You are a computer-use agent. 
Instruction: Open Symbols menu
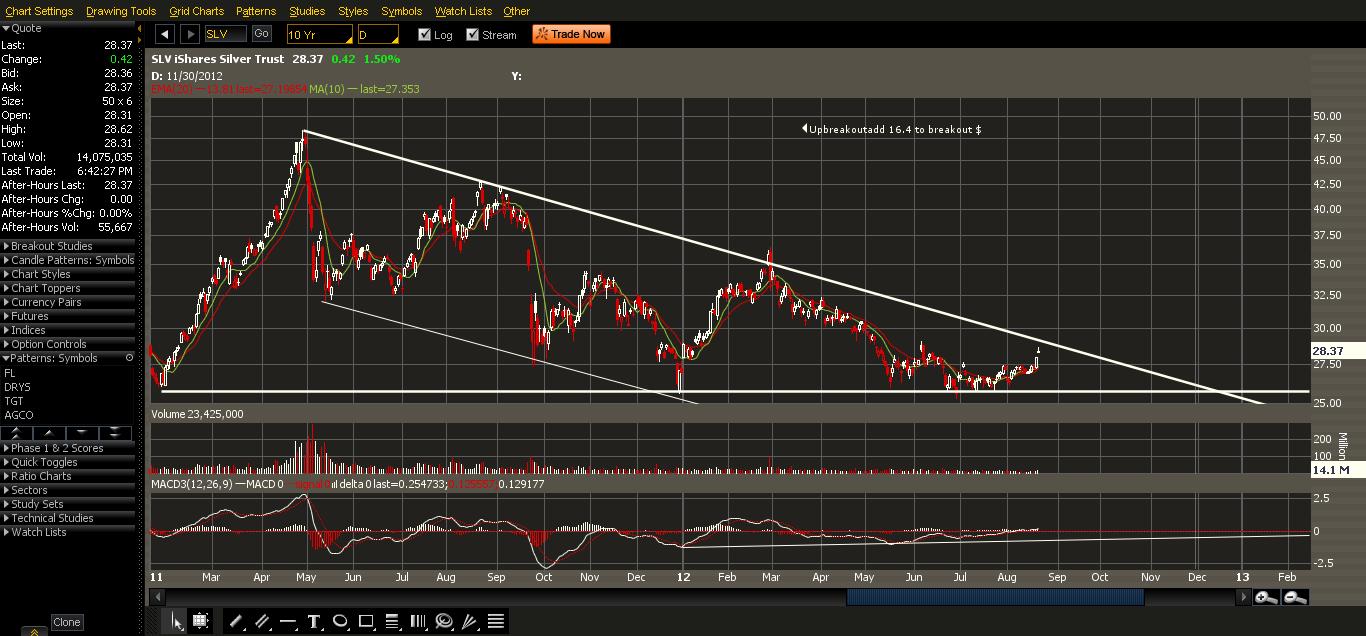(402, 11)
